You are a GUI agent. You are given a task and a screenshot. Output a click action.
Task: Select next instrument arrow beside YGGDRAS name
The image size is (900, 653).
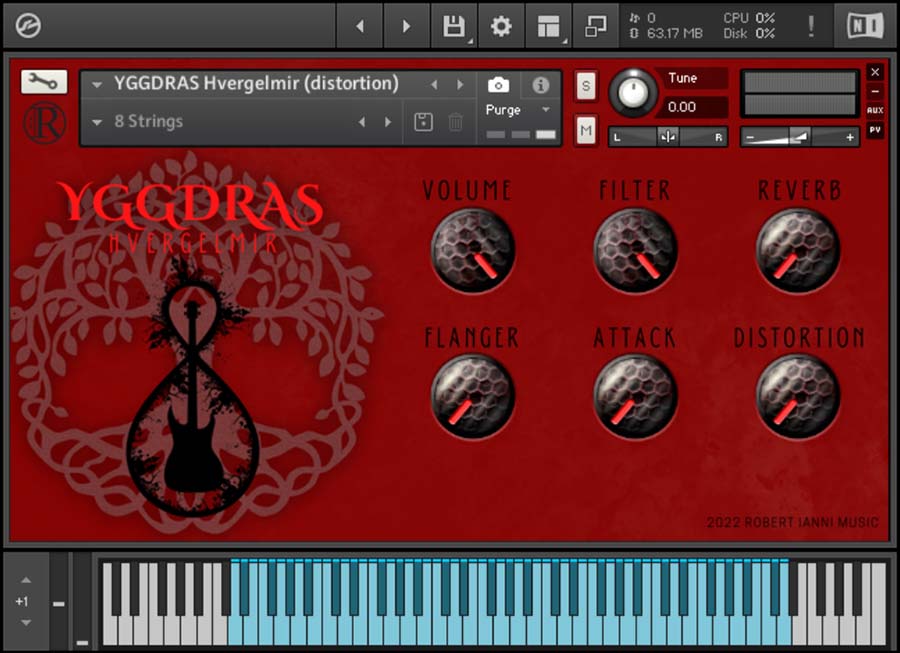coord(460,84)
